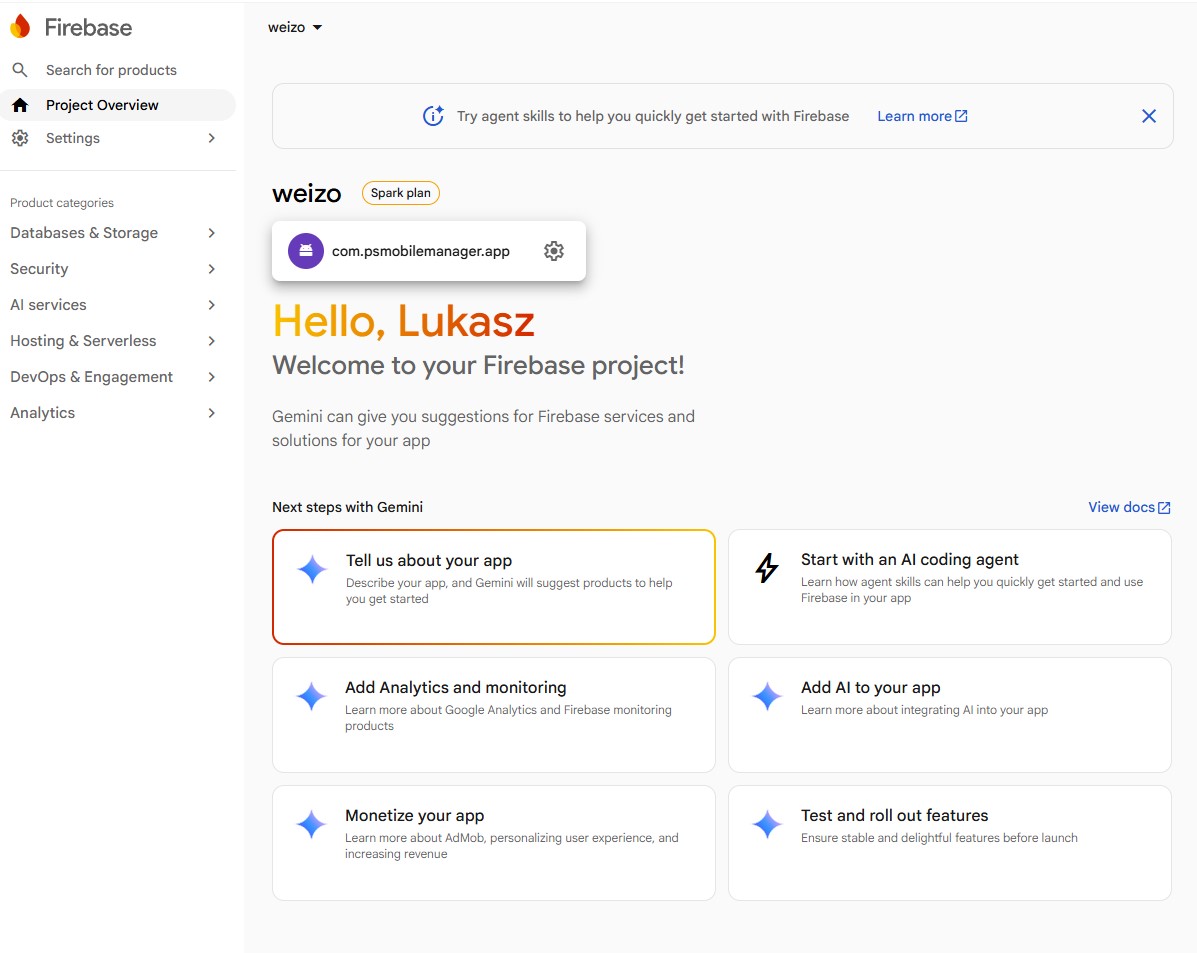1197x953 pixels.
Task: Click the sparkle icon on Monetize your app
Action: coord(311,825)
